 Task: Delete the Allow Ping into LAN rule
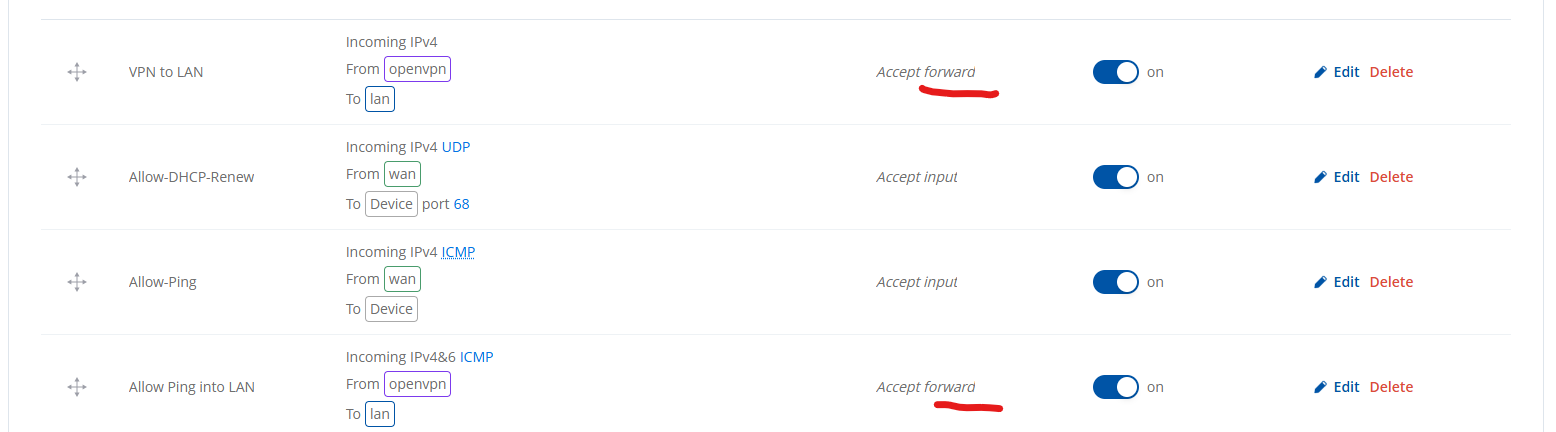(1391, 387)
